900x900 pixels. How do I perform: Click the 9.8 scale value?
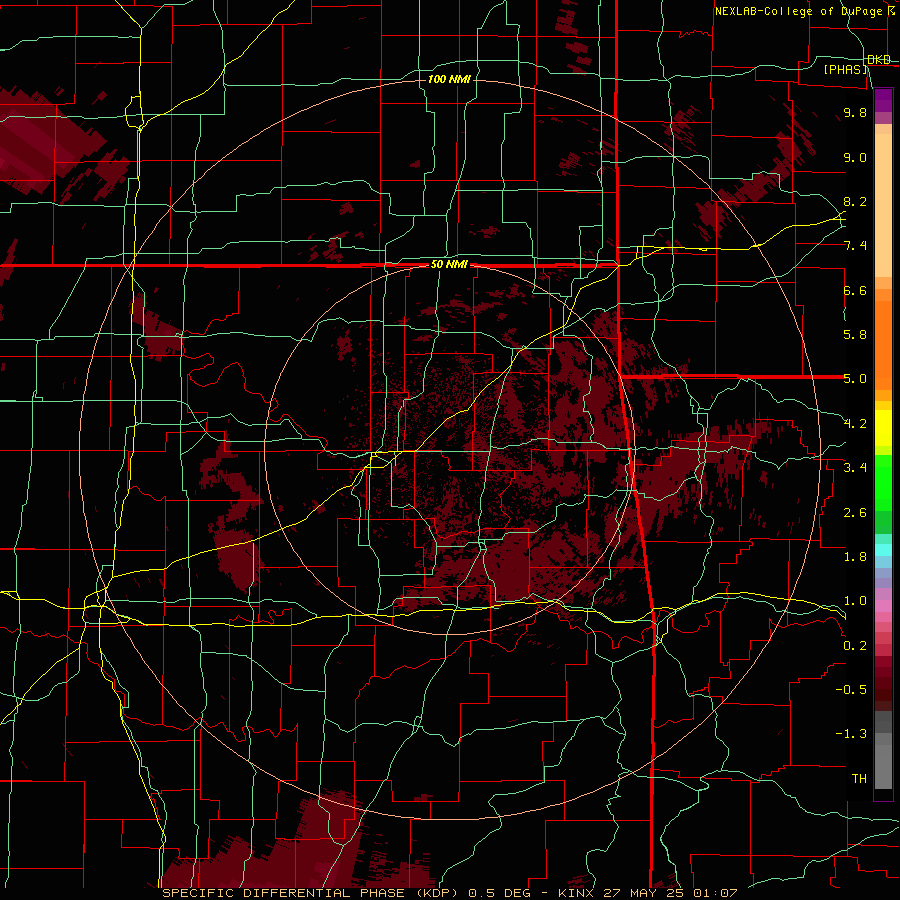click(855, 113)
